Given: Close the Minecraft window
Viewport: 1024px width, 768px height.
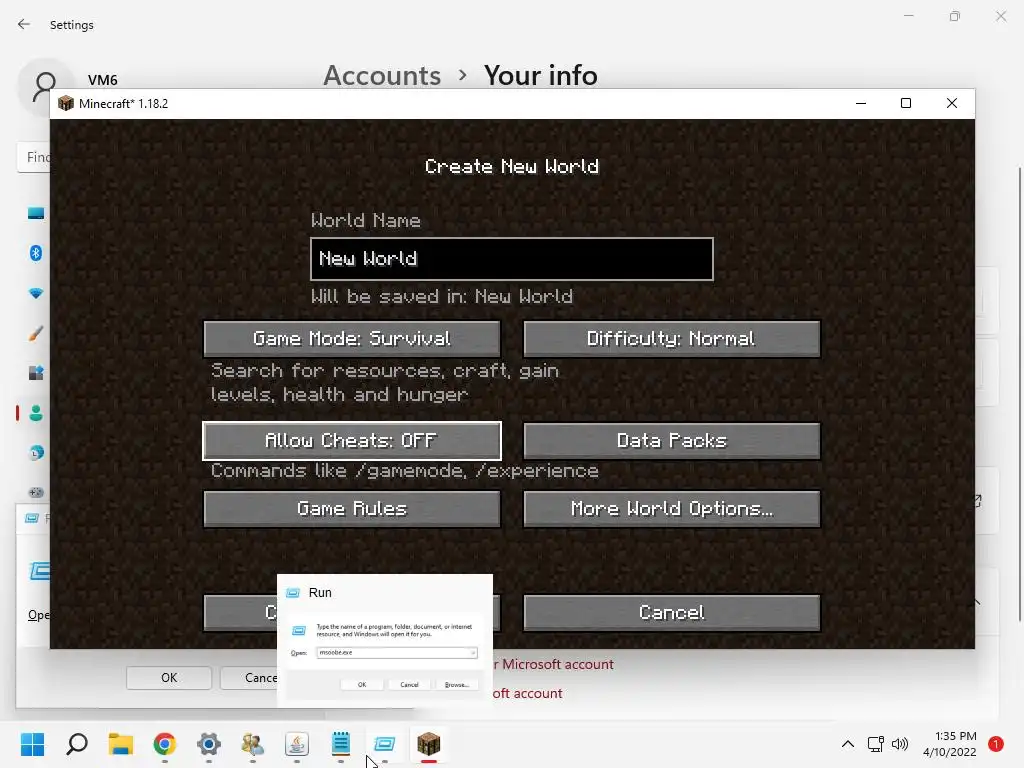Looking at the screenshot, I should click(952, 103).
